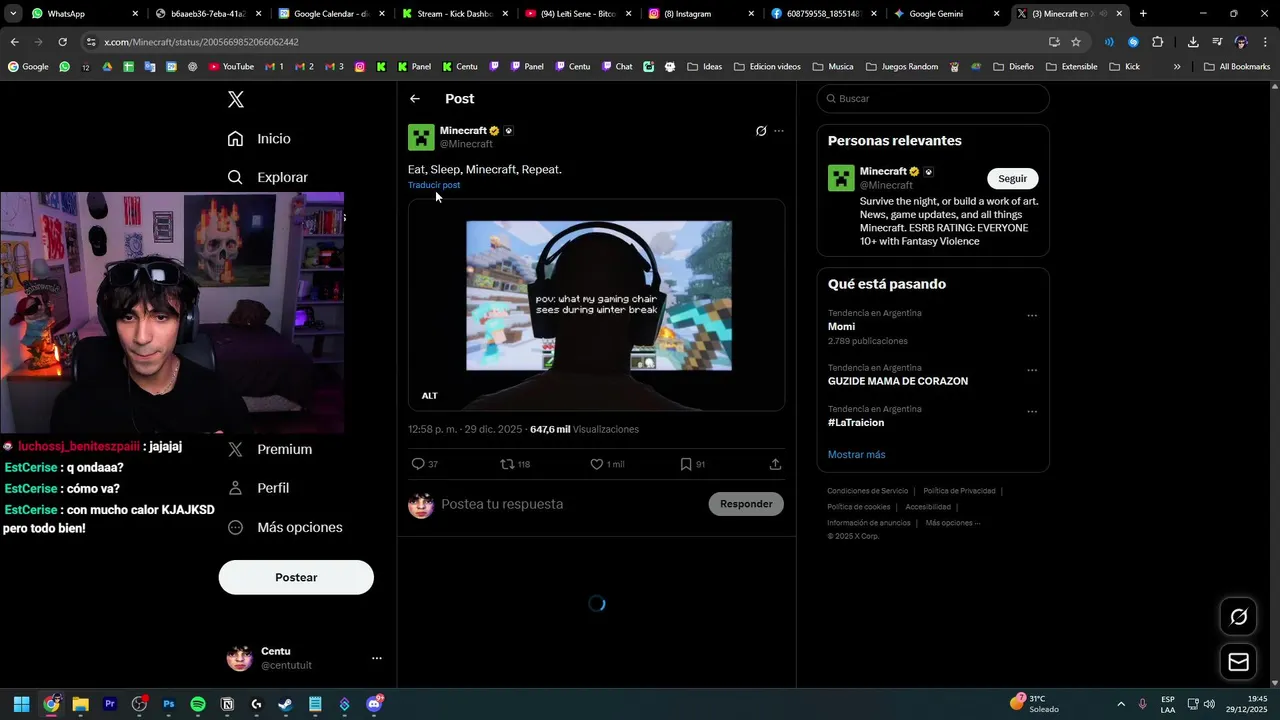Click the X logo in sidebar
This screenshot has height=720, width=1280.
(236, 99)
